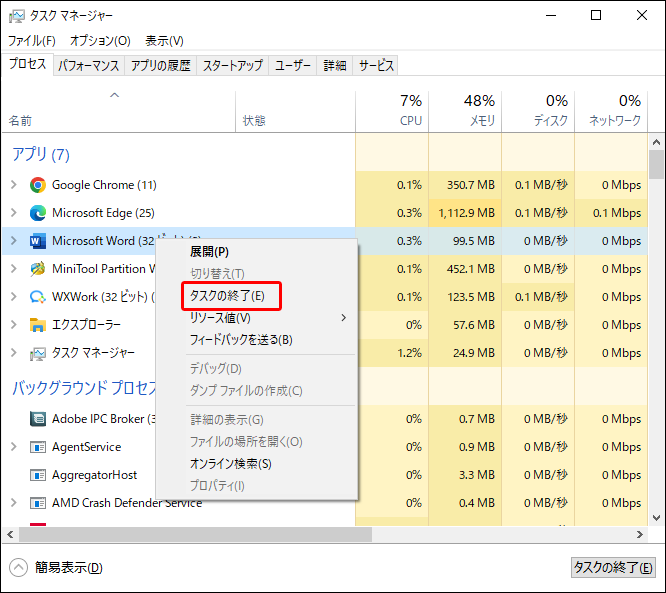Switch to the パフォーマンス tab
Screen dimensions: 666x593
[x=89, y=65]
